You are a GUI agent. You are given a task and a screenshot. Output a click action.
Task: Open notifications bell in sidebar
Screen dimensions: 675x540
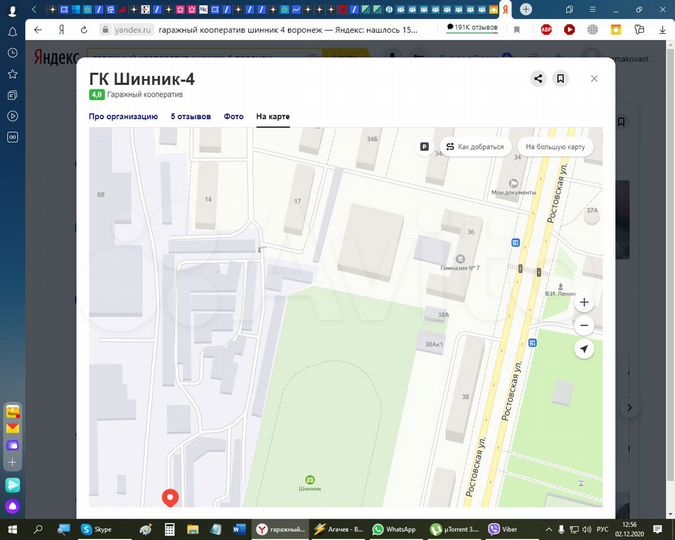point(12,32)
